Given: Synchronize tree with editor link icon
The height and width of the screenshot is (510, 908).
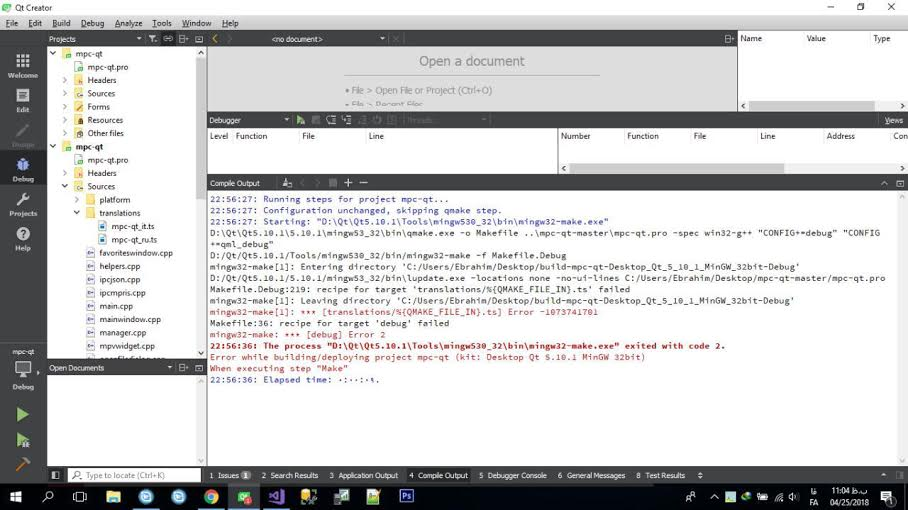Looking at the screenshot, I should click(x=168, y=39).
